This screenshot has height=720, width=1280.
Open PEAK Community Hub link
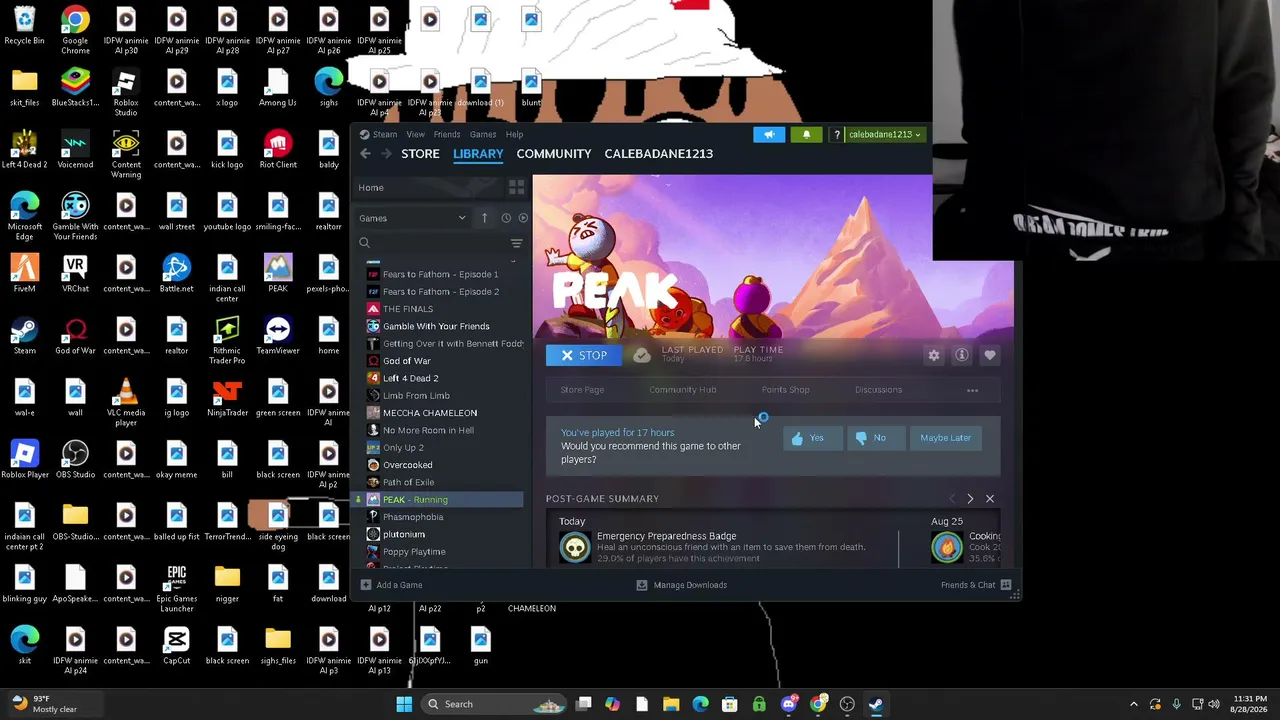683,390
